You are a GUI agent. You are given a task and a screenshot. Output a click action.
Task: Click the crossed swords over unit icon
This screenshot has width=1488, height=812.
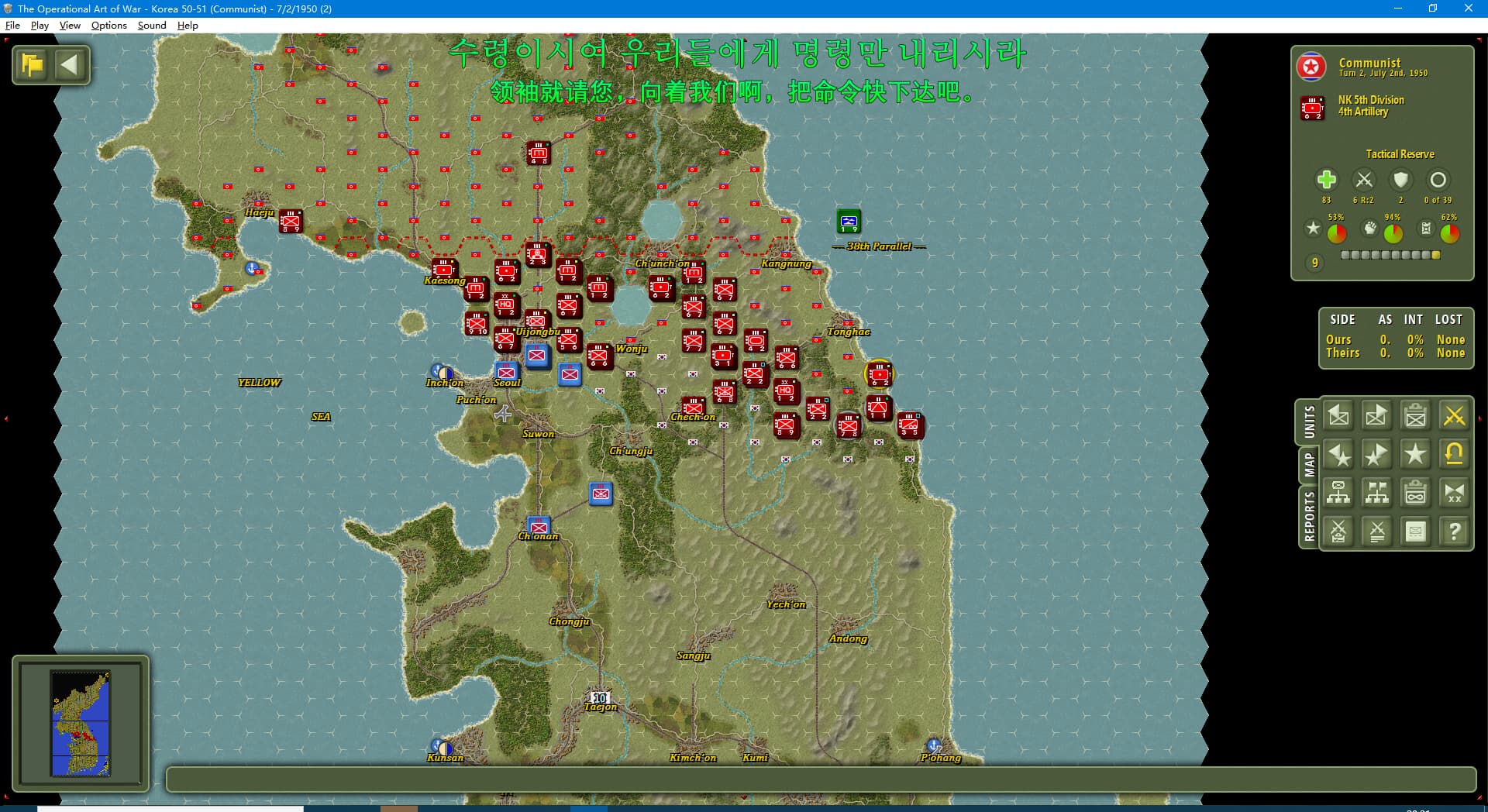[x=1338, y=532]
